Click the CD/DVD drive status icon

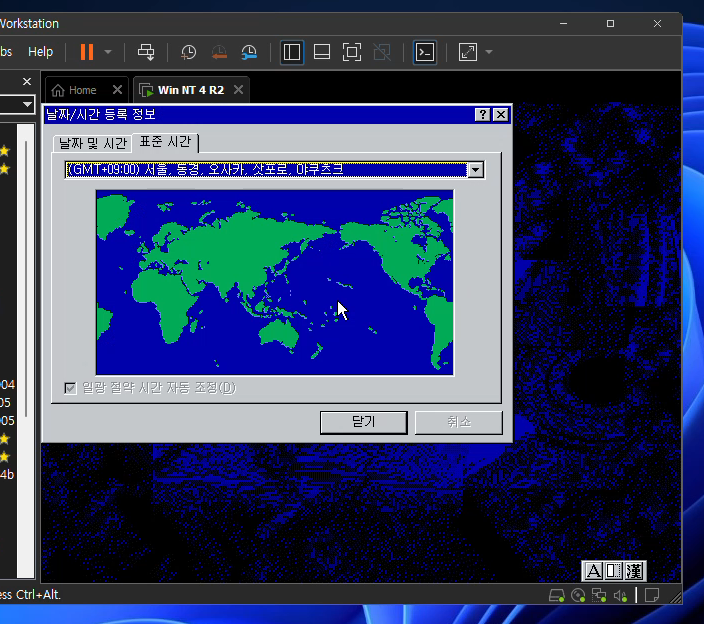[x=578, y=596]
